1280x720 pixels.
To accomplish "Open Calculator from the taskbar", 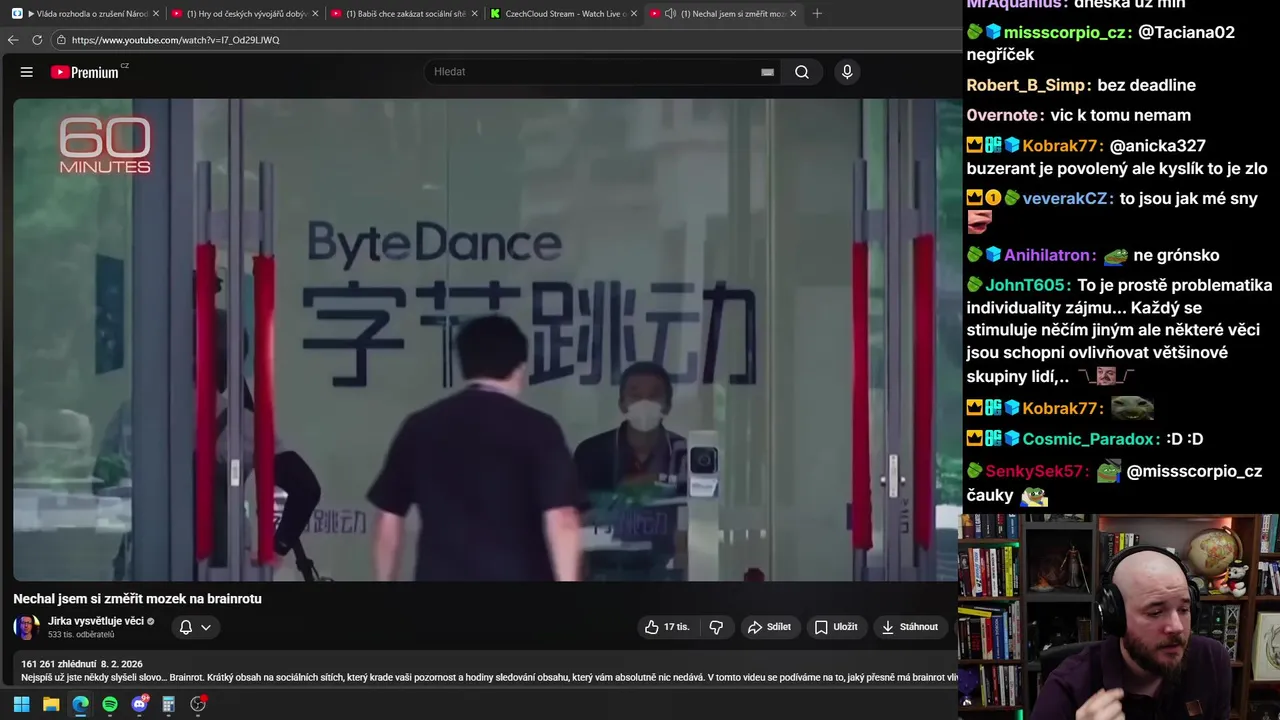I will (x=169, y=704).
